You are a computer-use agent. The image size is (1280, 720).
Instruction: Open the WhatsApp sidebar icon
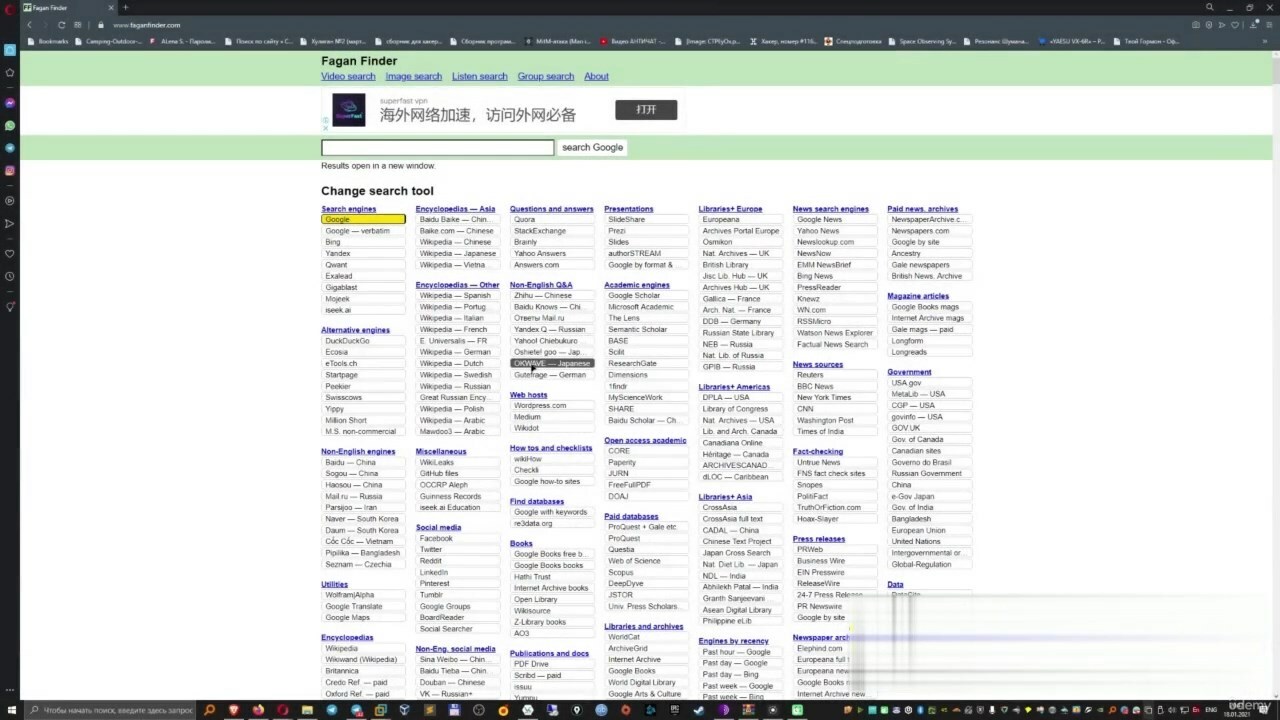tap(10, 125)
